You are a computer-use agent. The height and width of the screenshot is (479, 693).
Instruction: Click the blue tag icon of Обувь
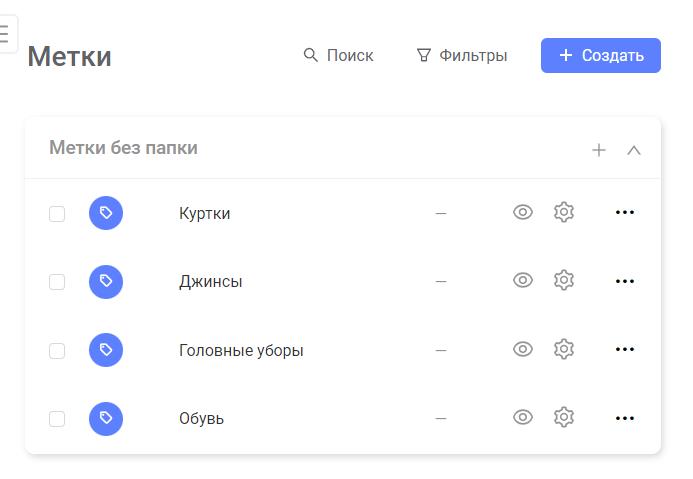pos(106,418)
